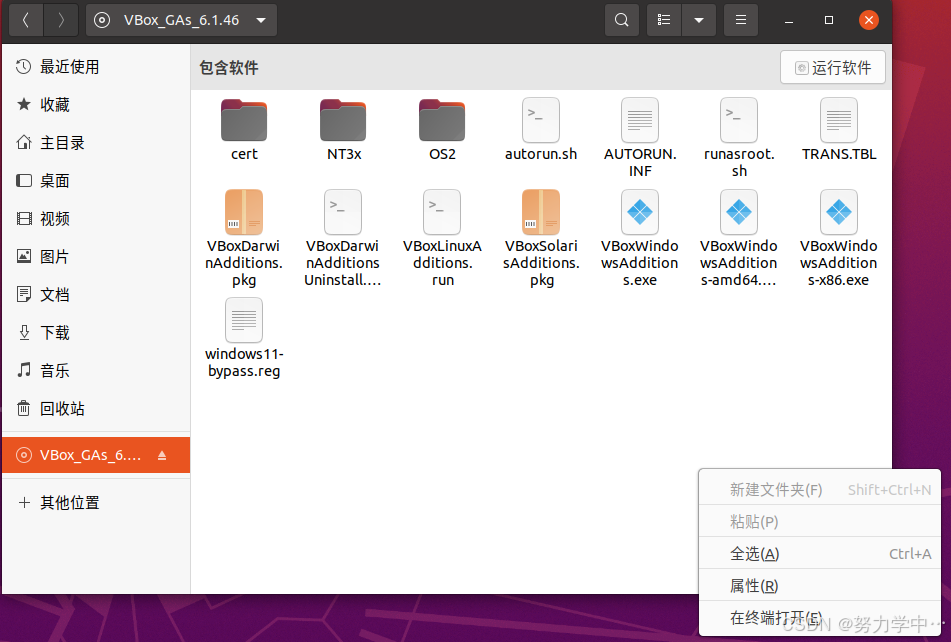
Task: Go back with the left arrow button
Action: click(x=25, y=20)
